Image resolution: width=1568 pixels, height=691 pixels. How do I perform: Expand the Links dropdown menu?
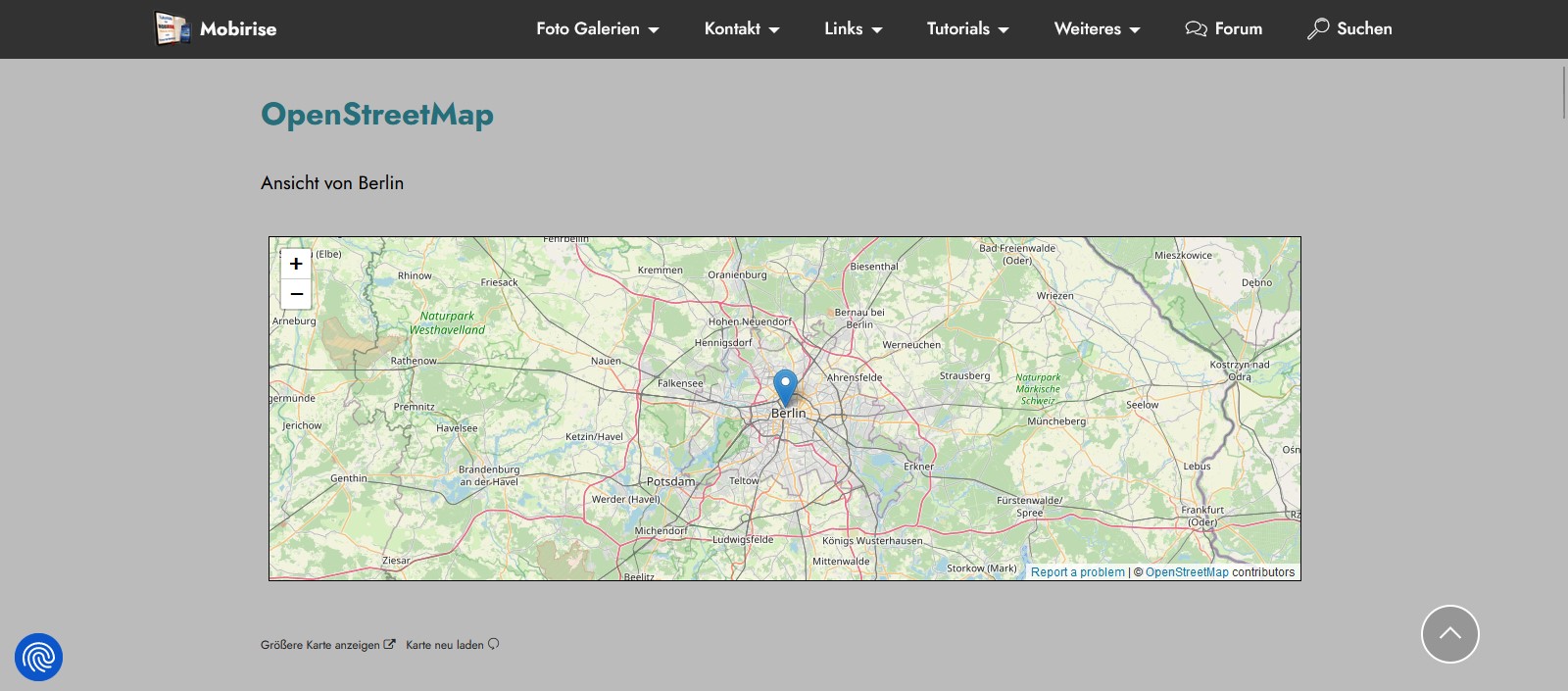853,28
